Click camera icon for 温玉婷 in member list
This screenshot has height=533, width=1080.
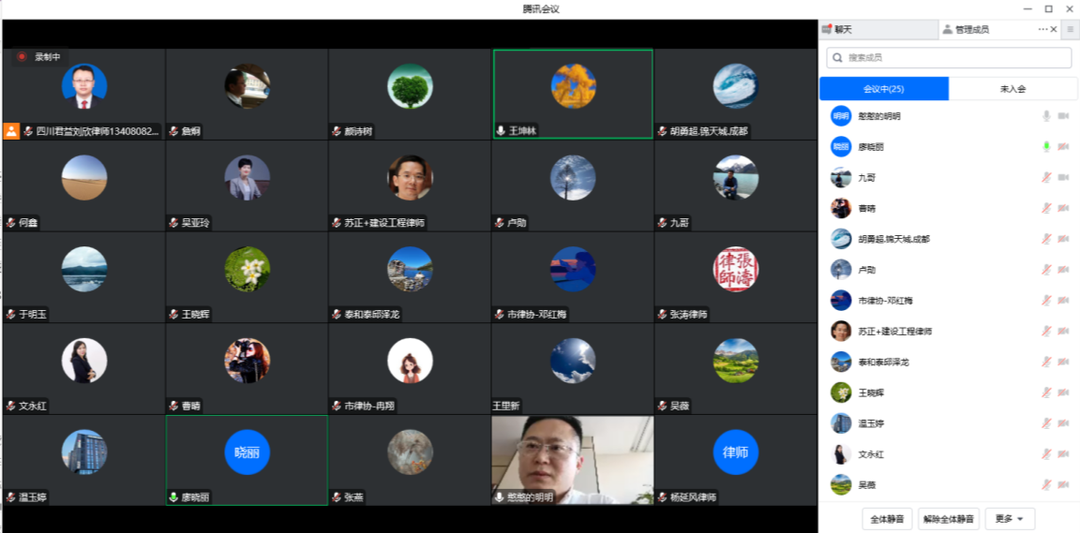[x=1063, y=424]
